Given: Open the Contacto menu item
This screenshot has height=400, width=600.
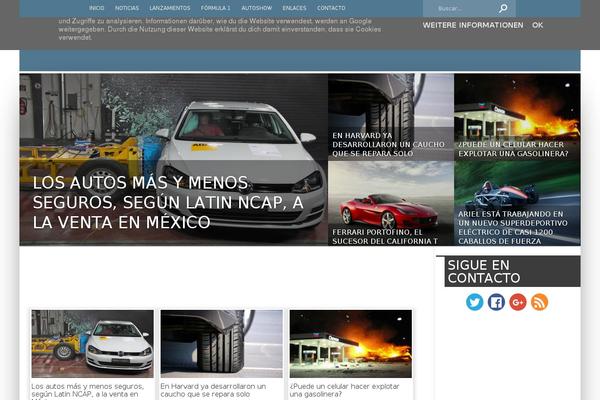Looking at the screenshot, I should point(331,8).
